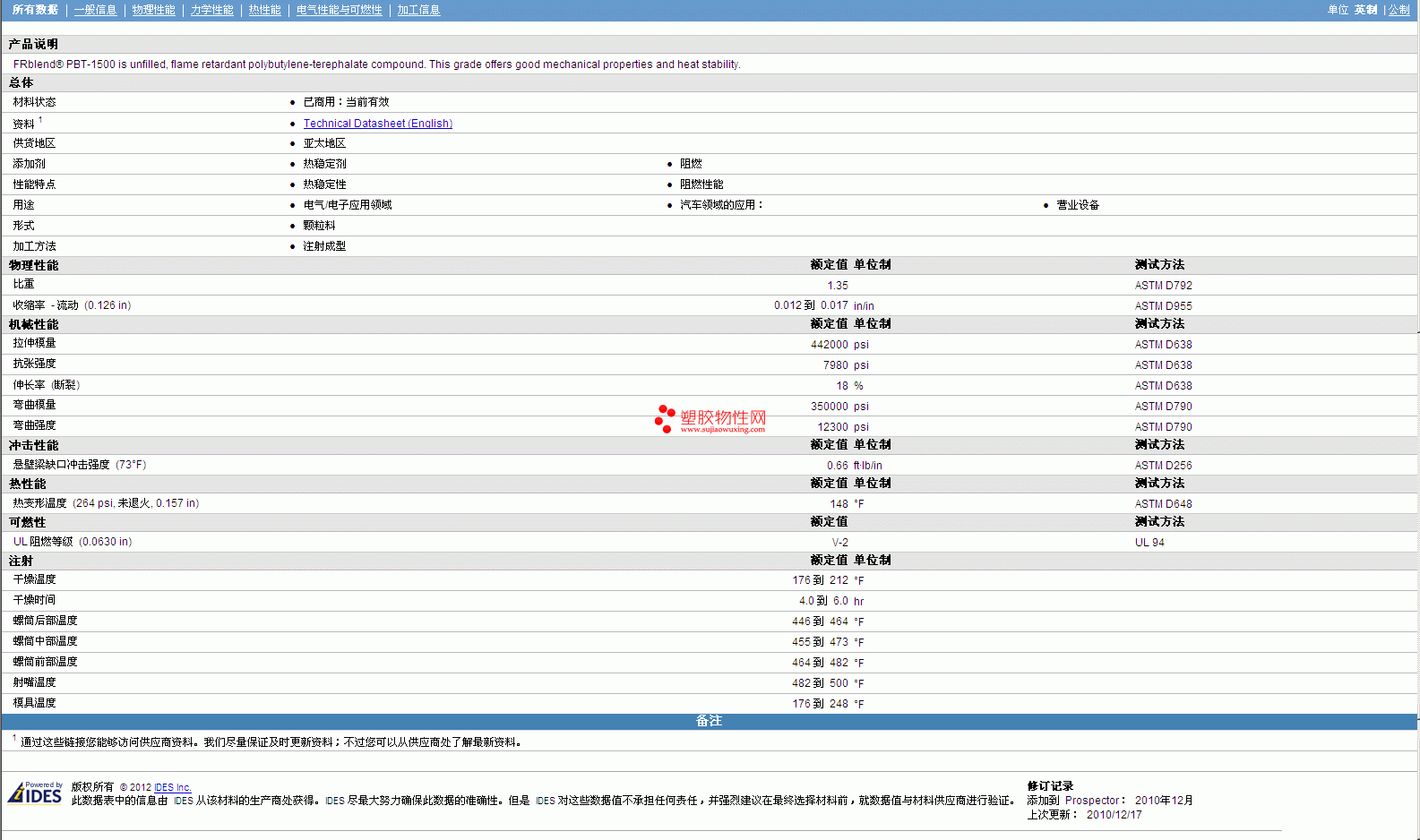Click the 悬壁梁缺口冲击强度 row label
1420x840 pixels.
(79, 465)
